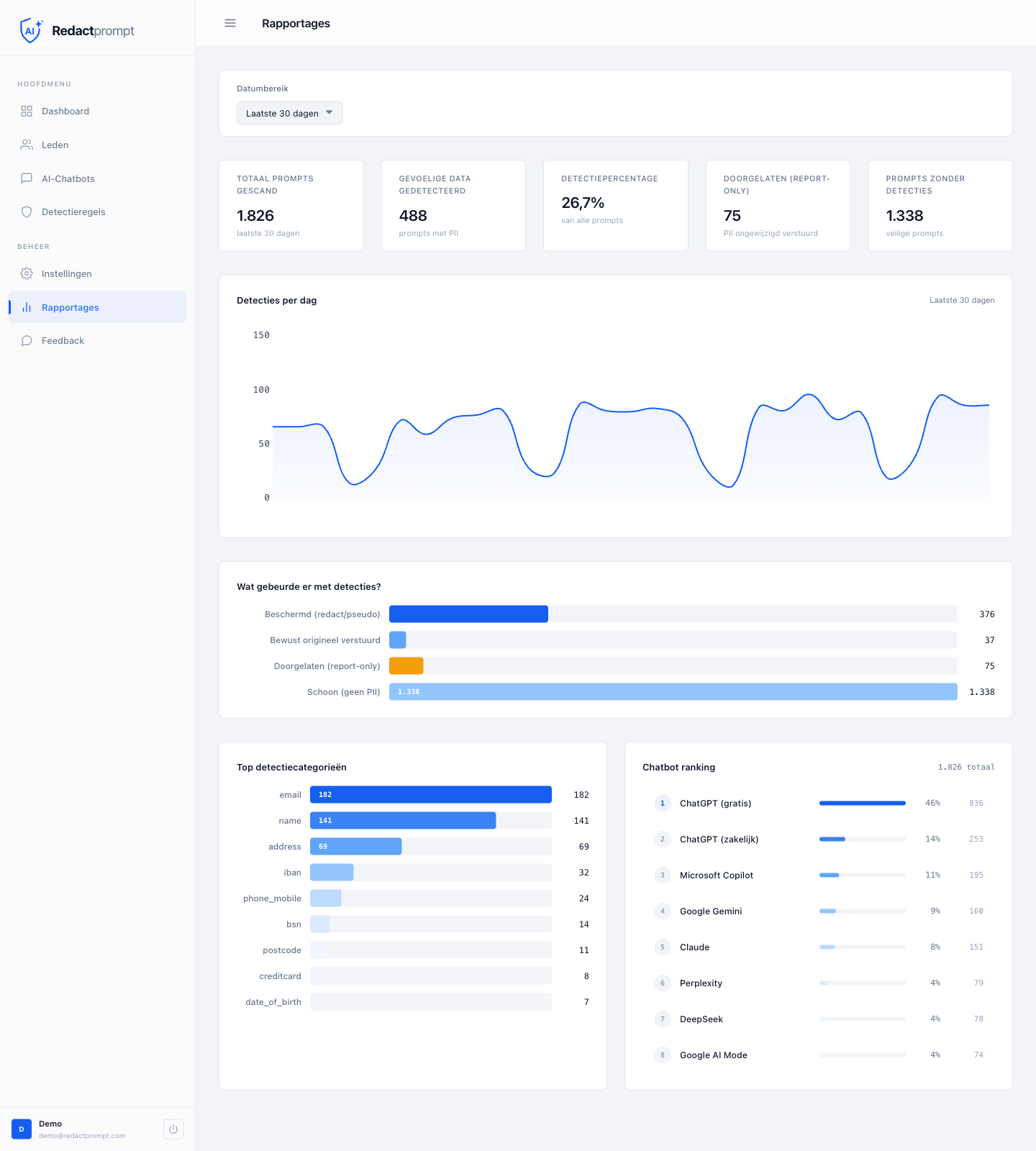
Task: Open the Instellingen page
Action: point(97,273)
